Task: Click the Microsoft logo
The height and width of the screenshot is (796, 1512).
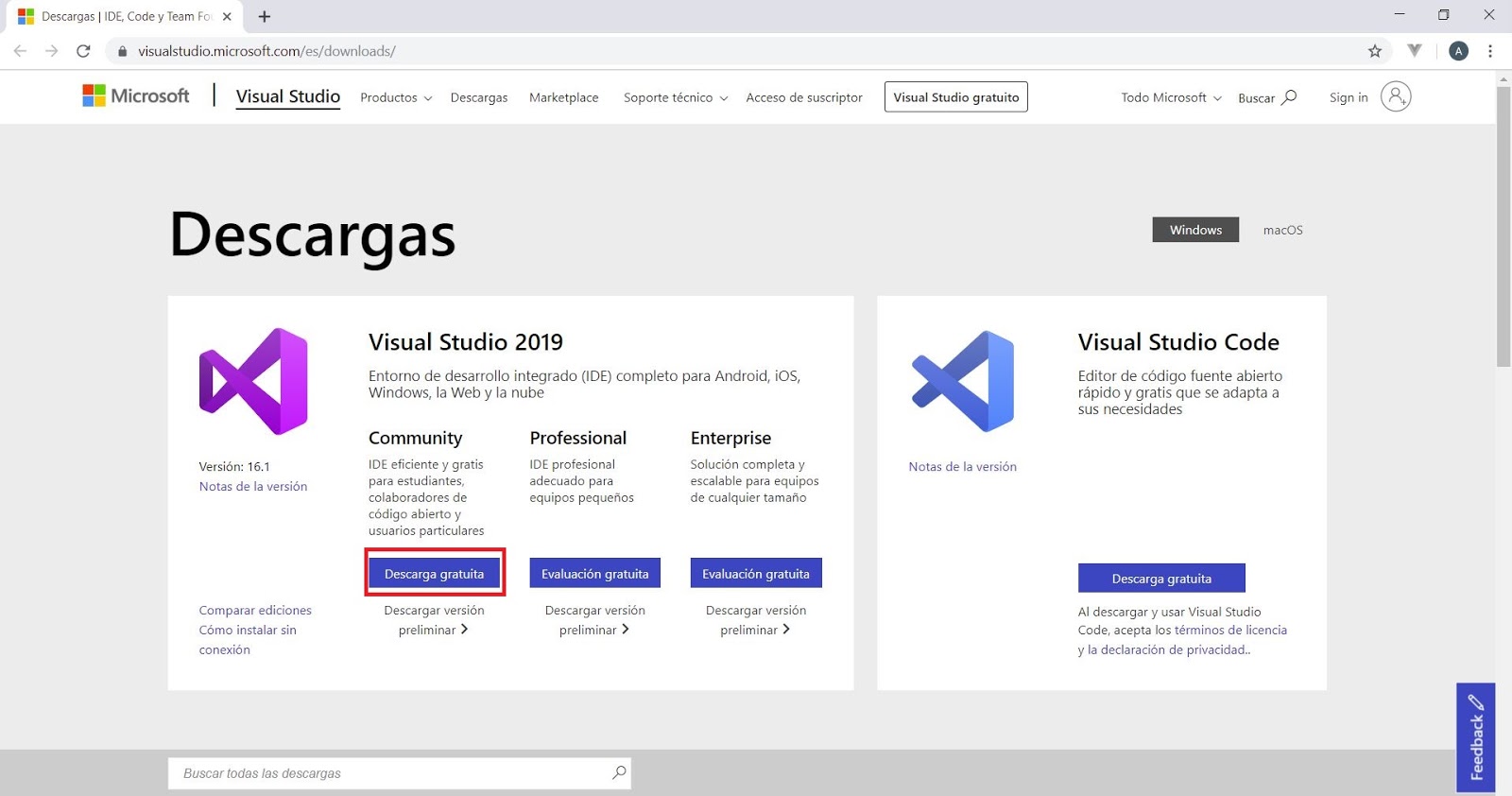Action: (136, 95)
